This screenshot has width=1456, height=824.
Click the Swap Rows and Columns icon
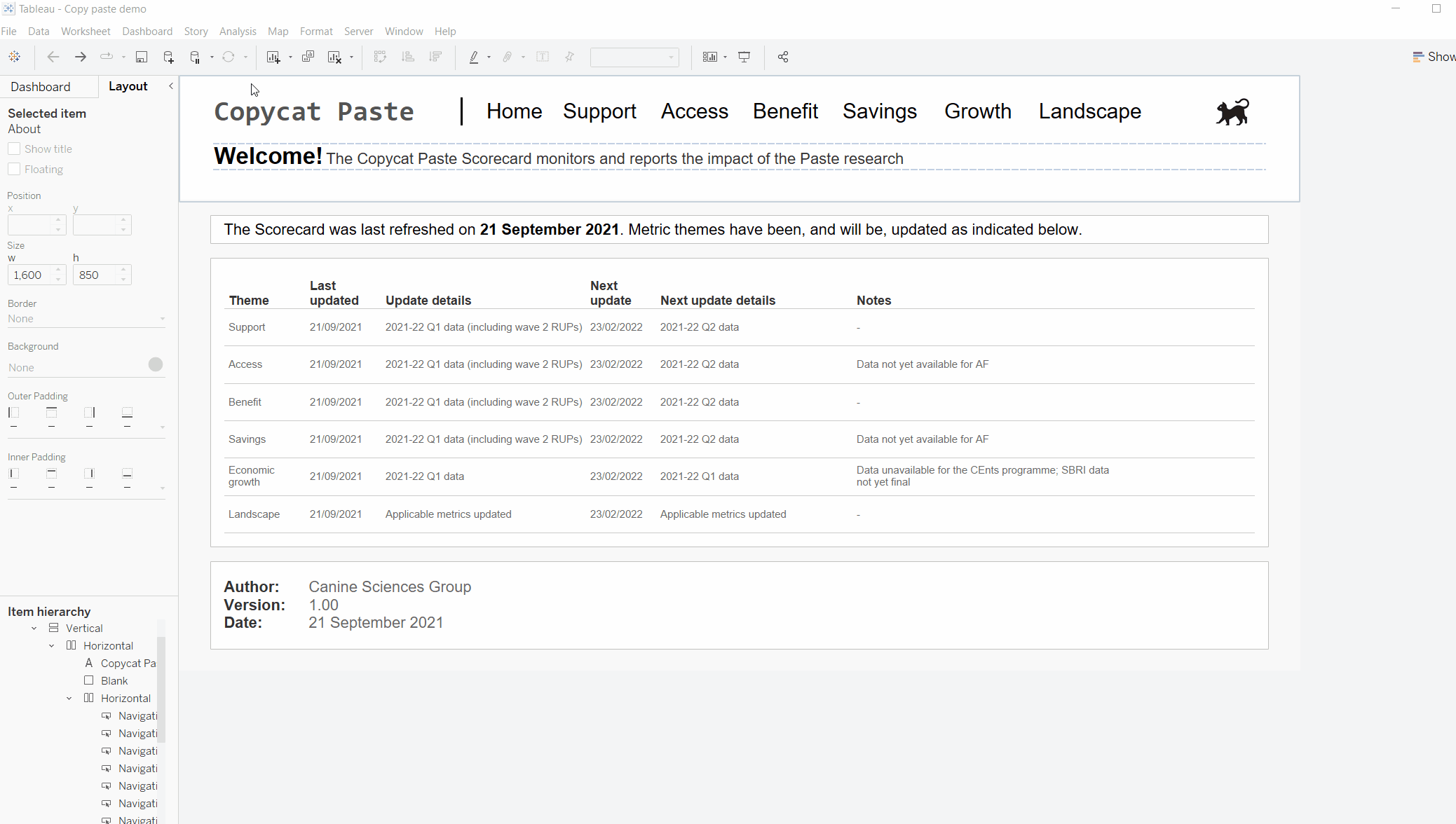click(x=380, y=57)
